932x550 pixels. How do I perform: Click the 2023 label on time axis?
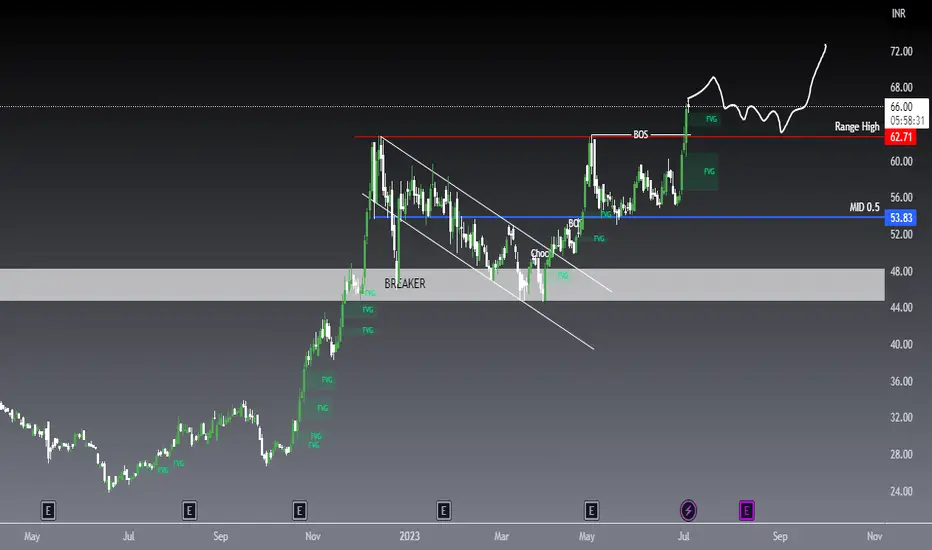[409, 536]
